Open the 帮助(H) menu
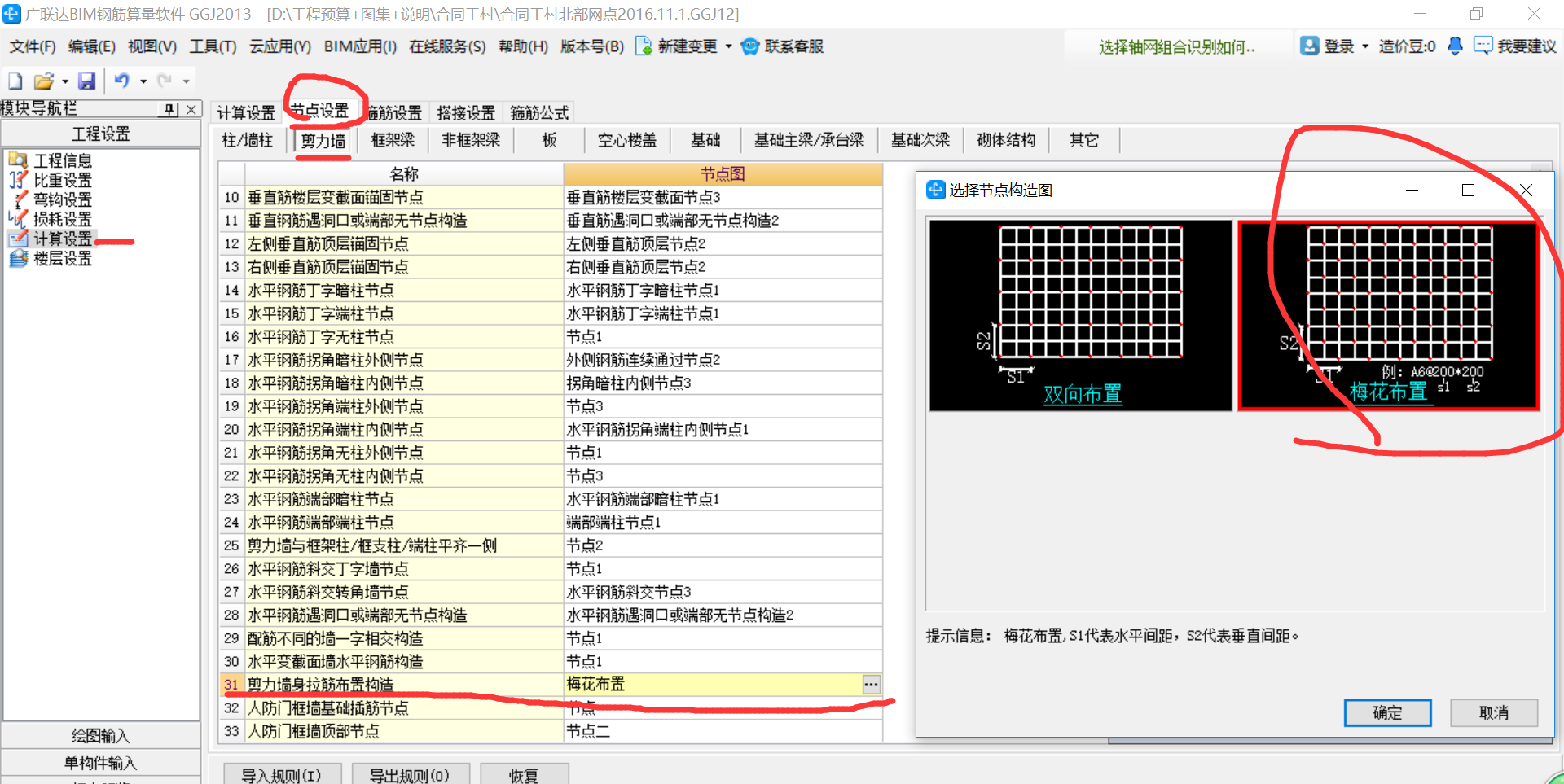 tap(523, 46)
